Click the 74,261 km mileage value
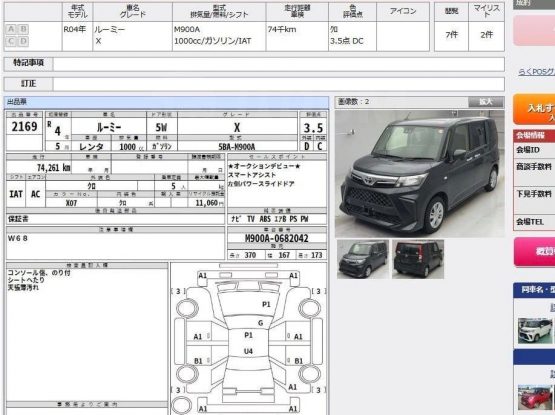The width and height of the screenshot is (555, 415). [x=53, y=167]
